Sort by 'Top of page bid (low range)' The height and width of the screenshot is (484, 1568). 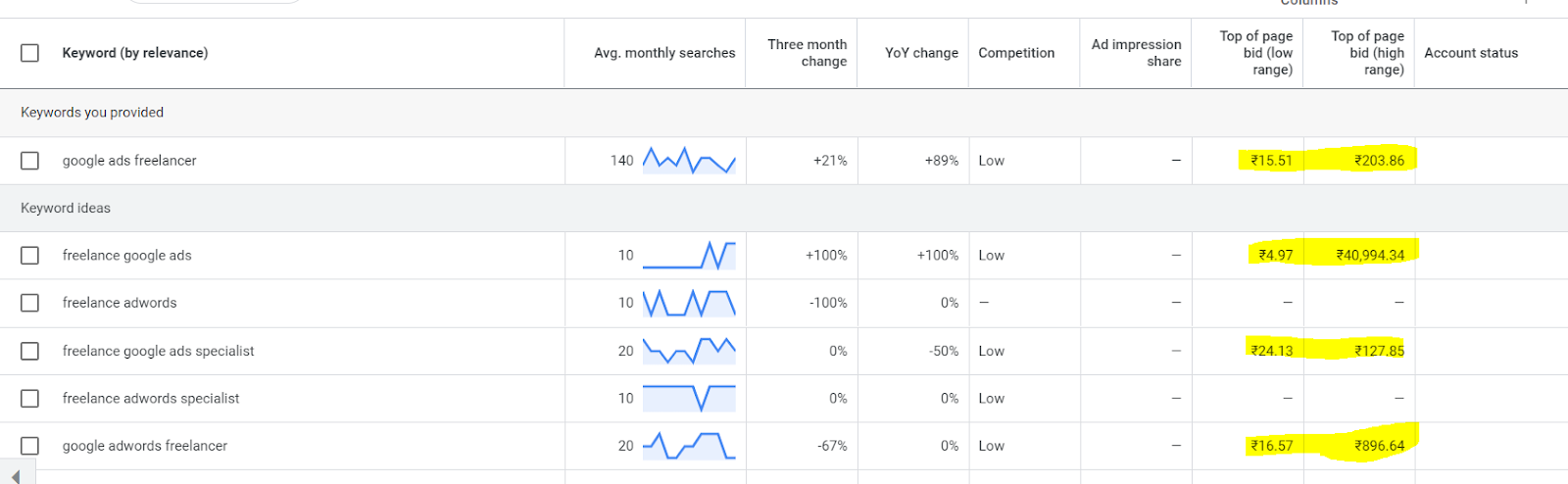point(1256,53)
